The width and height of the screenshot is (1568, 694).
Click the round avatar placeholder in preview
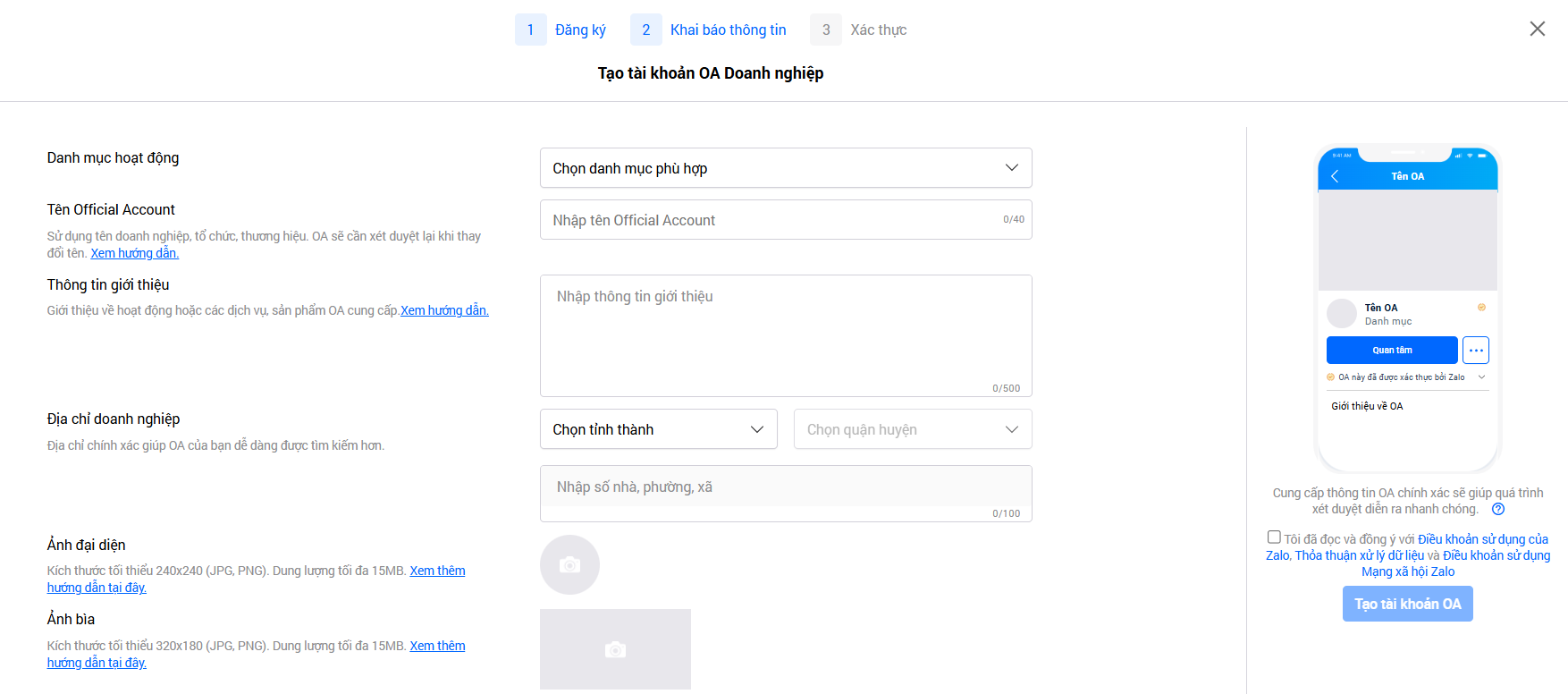tap(1341, 314)
